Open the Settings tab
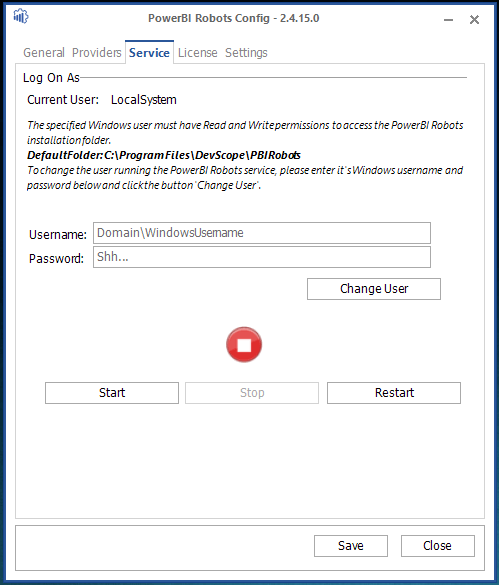The height and width of the screenshot is (585, 499). click(x=246, y=53)
